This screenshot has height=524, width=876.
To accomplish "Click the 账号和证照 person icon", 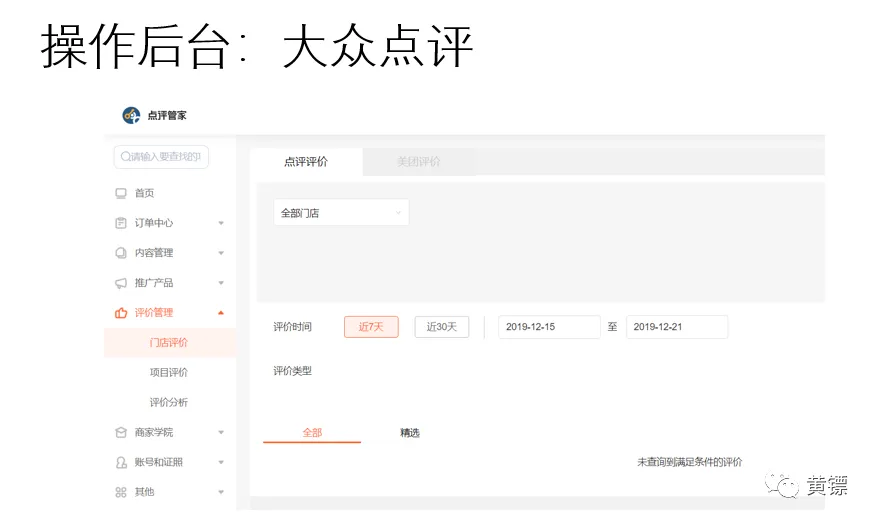I will coord(121,462).
